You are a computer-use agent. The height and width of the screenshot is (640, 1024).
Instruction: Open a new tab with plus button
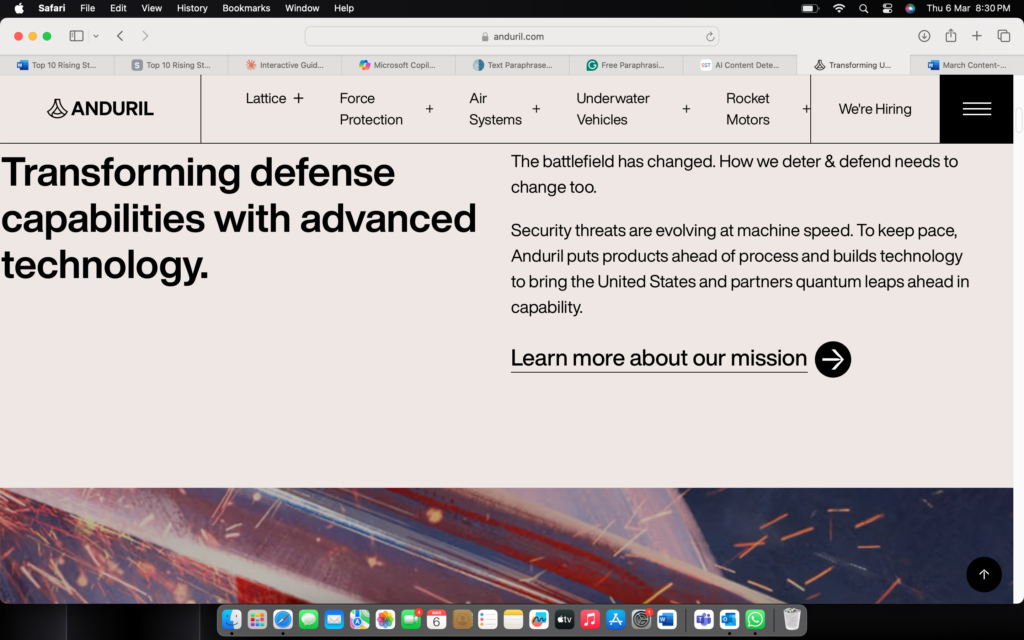click(976, 36)
